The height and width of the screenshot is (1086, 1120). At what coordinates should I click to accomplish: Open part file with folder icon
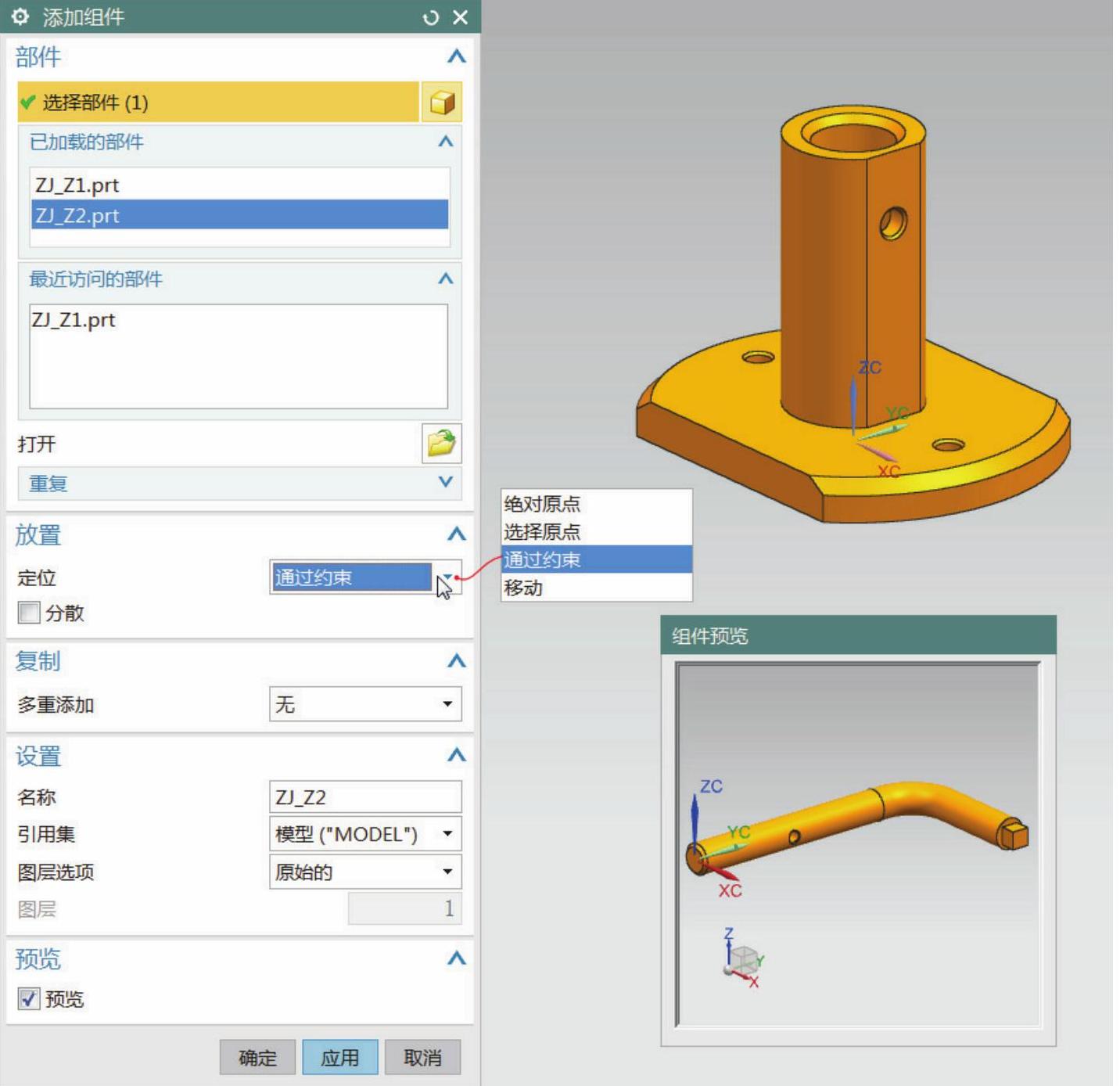pos(441,444)
